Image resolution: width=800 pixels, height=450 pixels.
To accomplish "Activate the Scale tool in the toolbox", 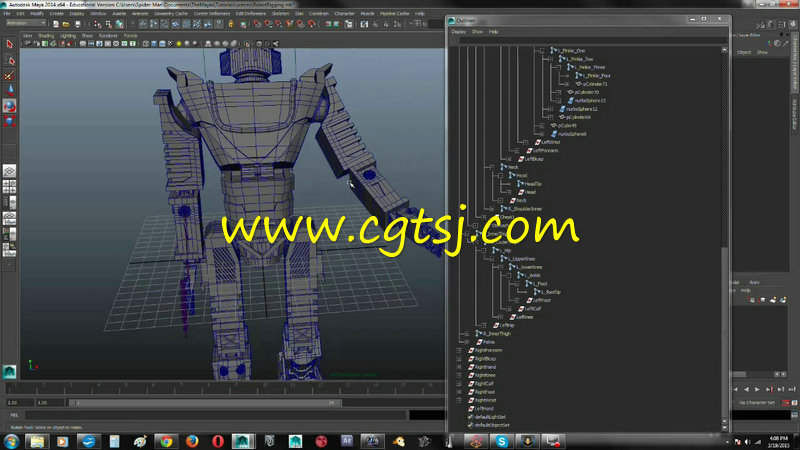I will [9, 121].
